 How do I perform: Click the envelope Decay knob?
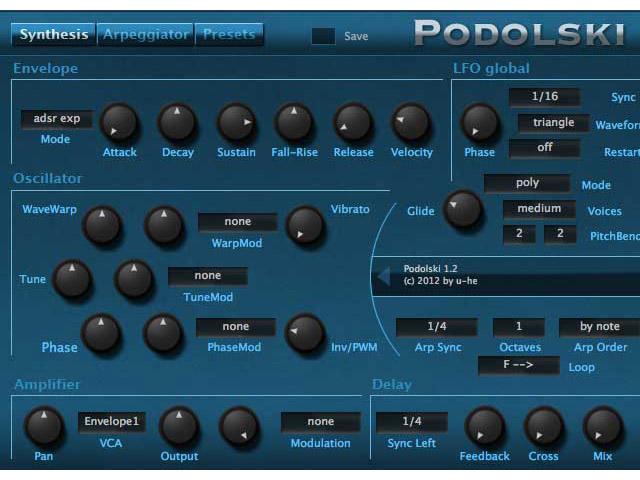177,122
